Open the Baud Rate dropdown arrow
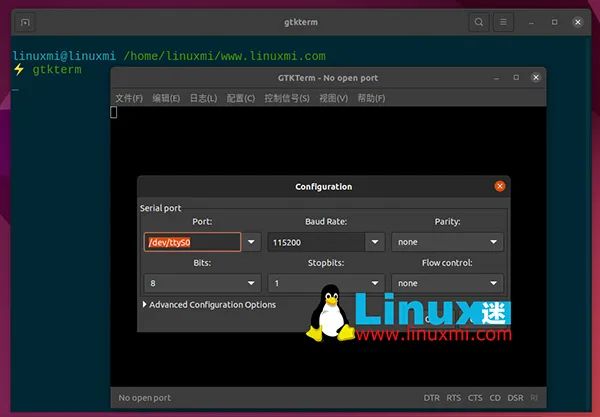The height and width of the screenshot is (417, 600). [375, 242]
